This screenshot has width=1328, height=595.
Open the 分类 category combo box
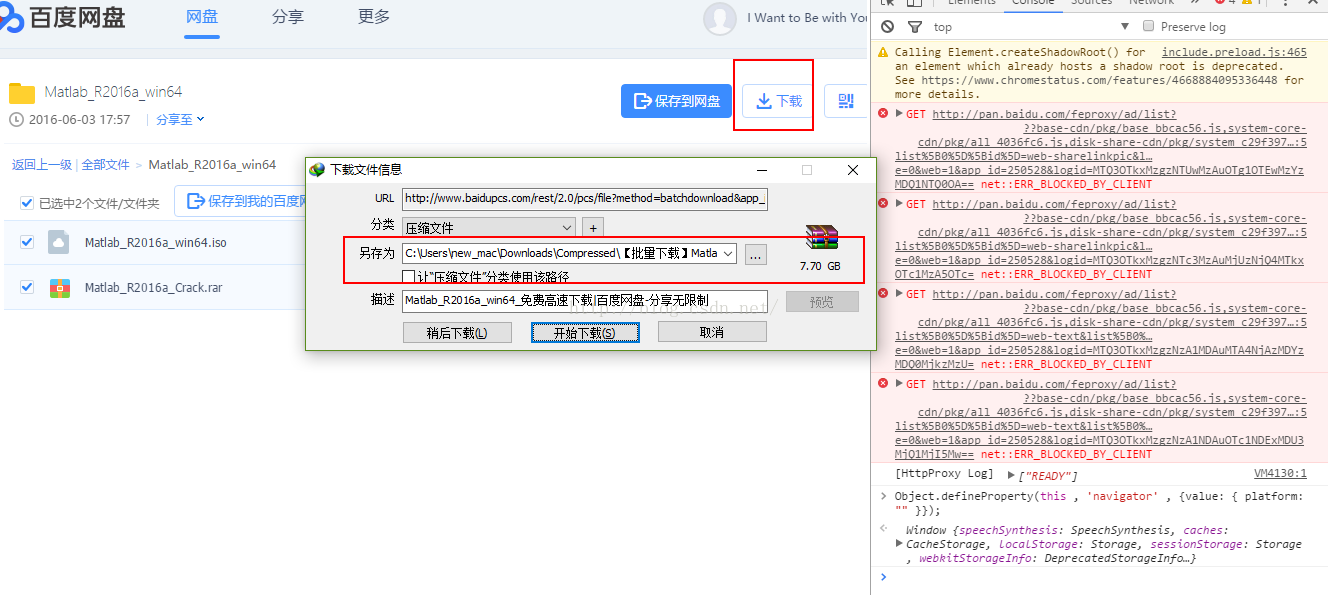point(489,227)
